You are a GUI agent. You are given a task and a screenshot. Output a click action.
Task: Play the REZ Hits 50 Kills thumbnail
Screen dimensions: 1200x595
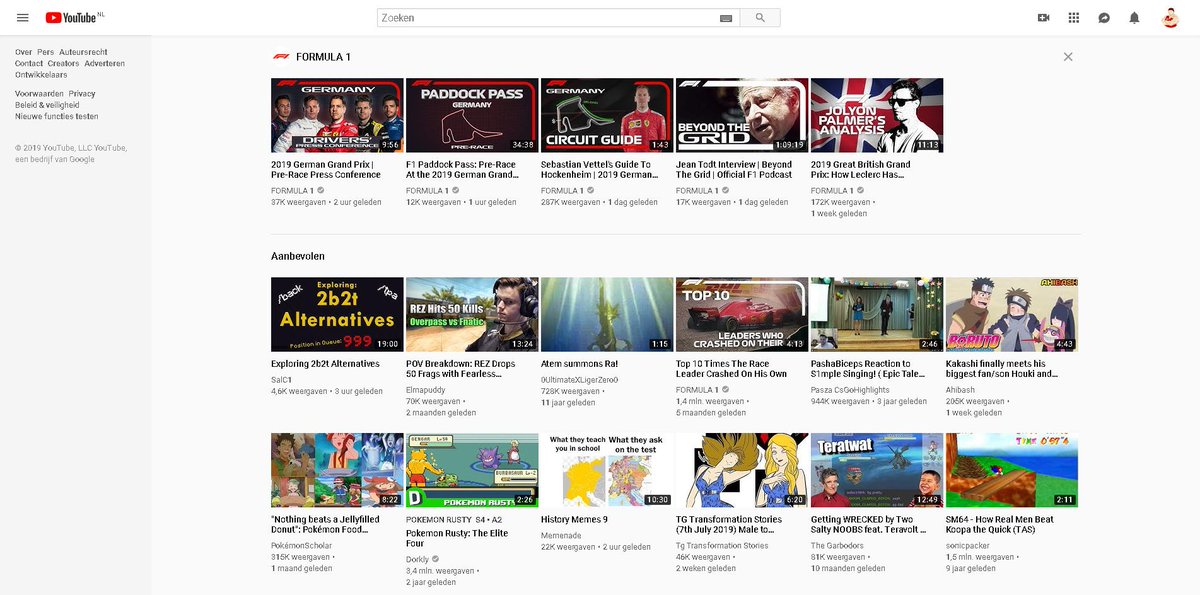472,314
